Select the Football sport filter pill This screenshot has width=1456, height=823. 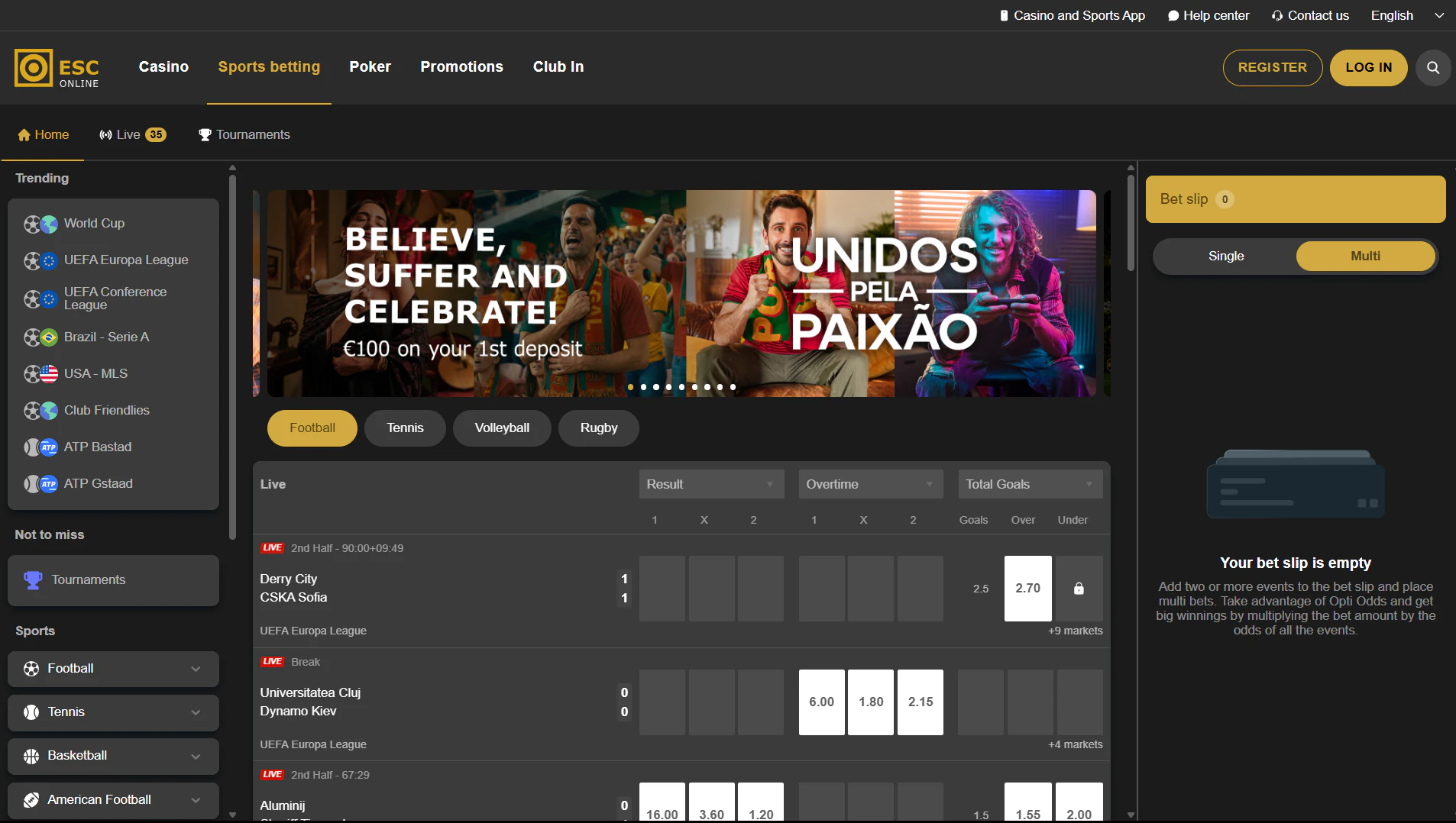coord(312,428)
